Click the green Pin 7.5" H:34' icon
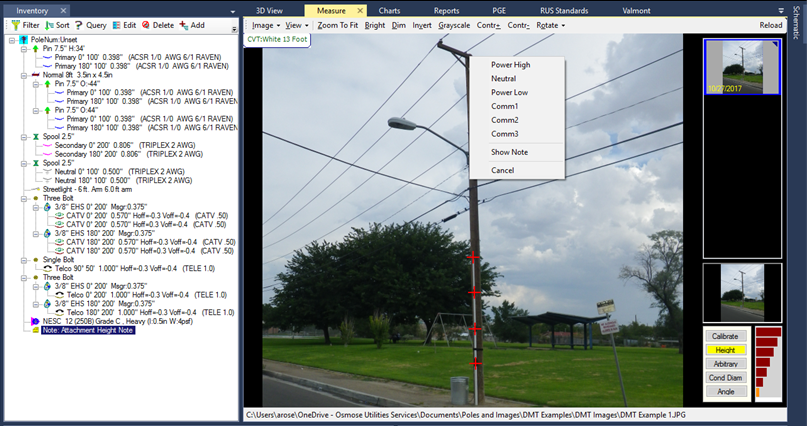The height and width of the screenshot is (426, 807). point(36,48)
